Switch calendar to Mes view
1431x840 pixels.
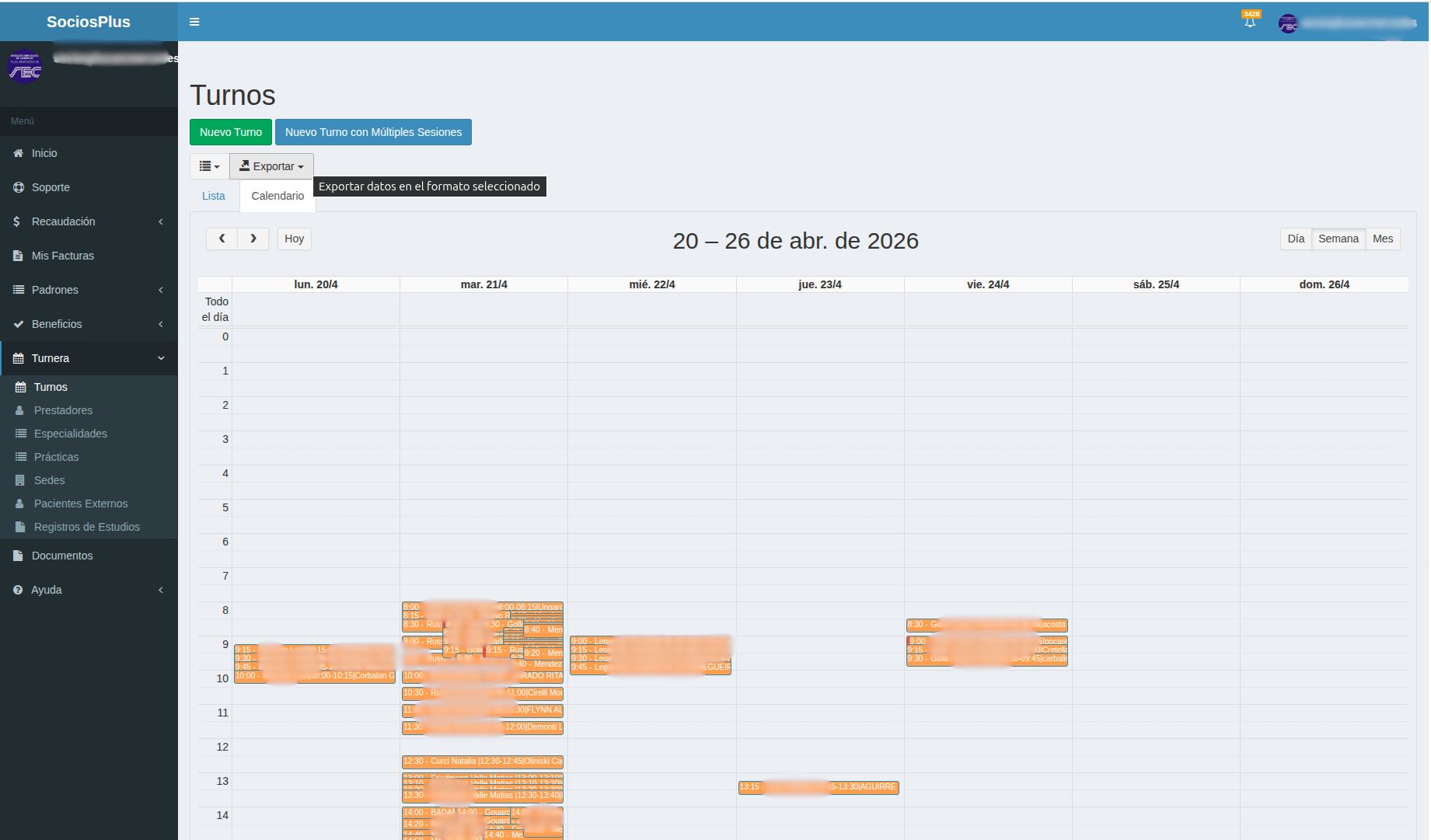[x=1382, y=239]
